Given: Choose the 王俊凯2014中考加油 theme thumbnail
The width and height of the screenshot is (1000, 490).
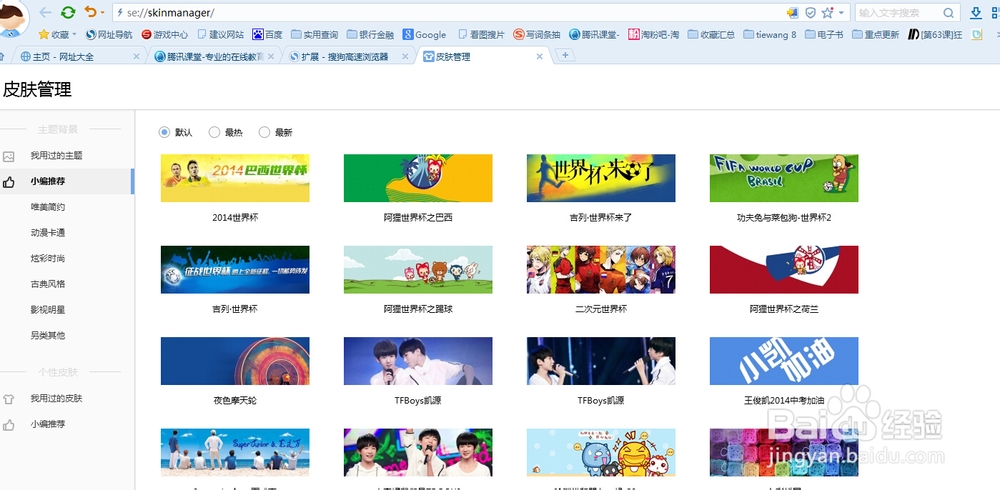Looking at the screenshot, I should pyautogui.click(x=784, y=361).
